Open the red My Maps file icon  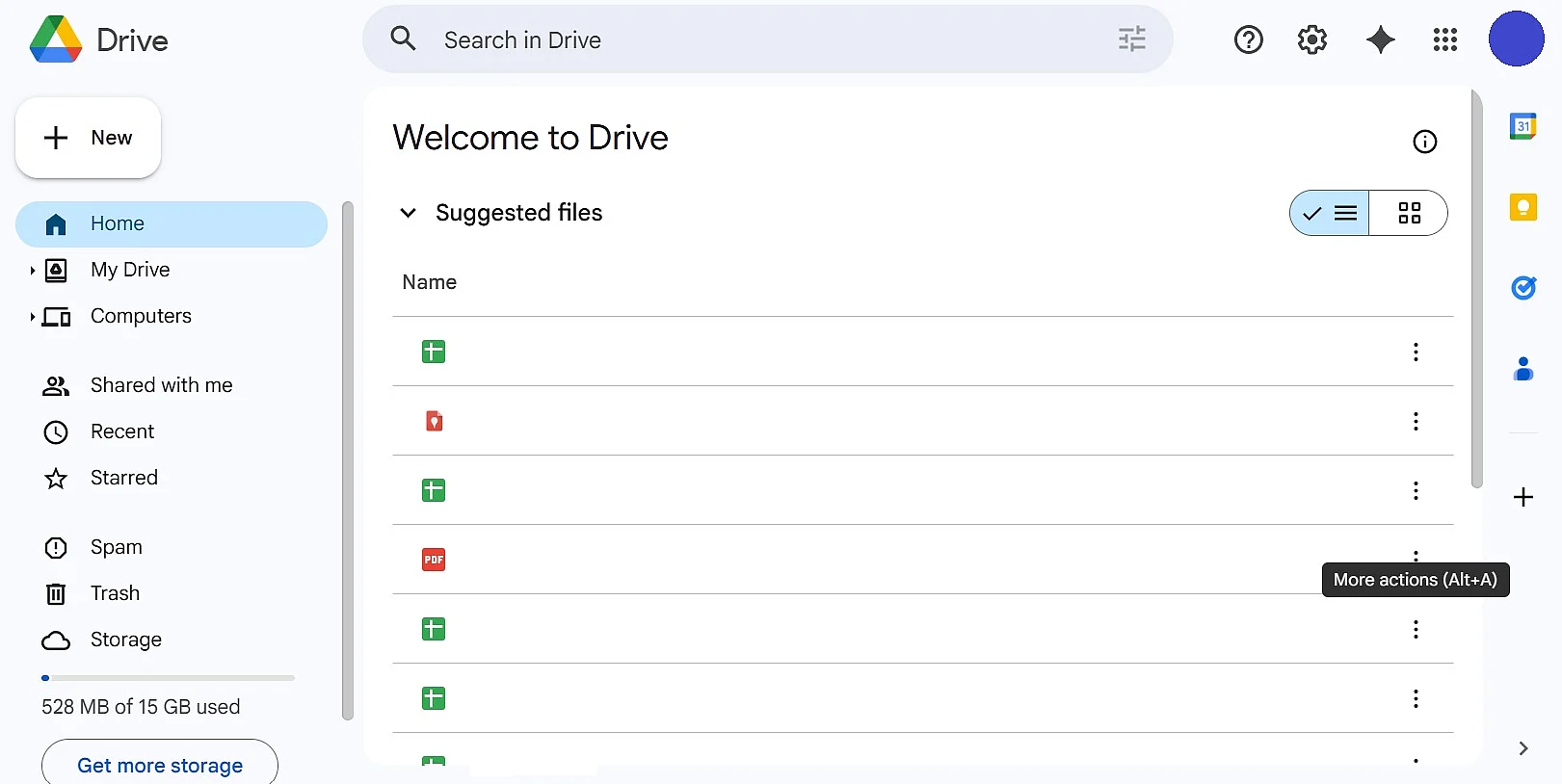click(x=434, y=421)
